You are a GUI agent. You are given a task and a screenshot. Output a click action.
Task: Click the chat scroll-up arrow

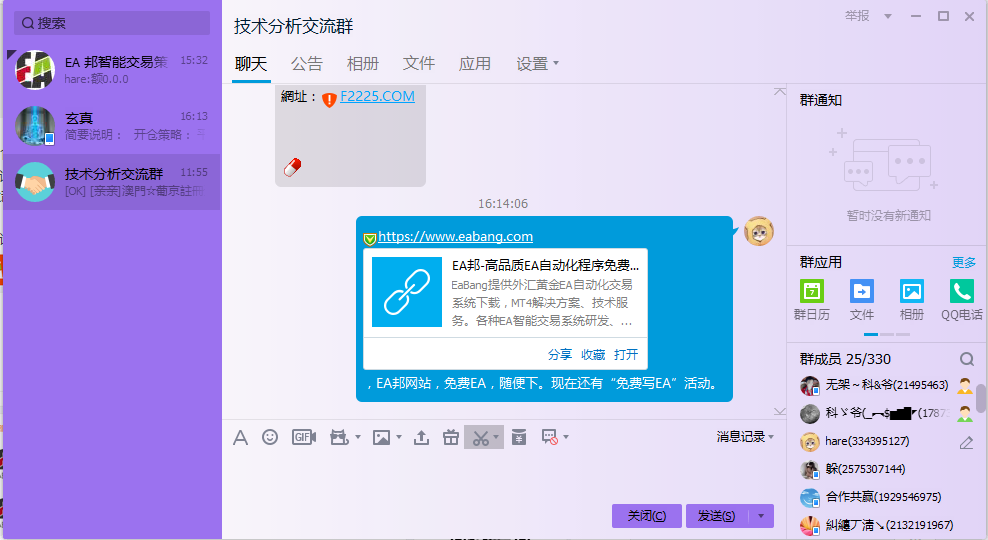click(780, 92)
